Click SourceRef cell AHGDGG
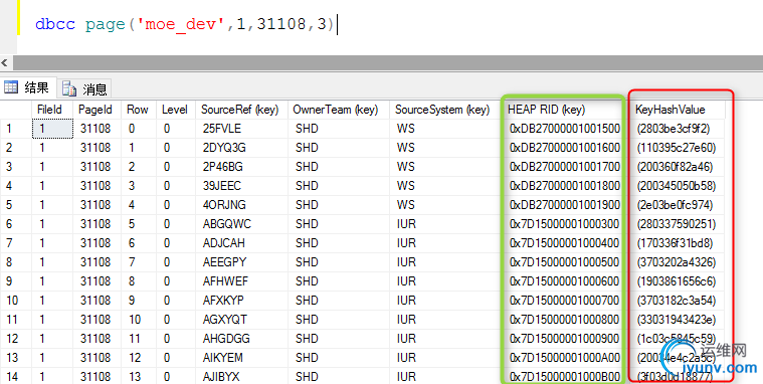The height and width of the screenshot is (384, 763). [x=241, y=339]
